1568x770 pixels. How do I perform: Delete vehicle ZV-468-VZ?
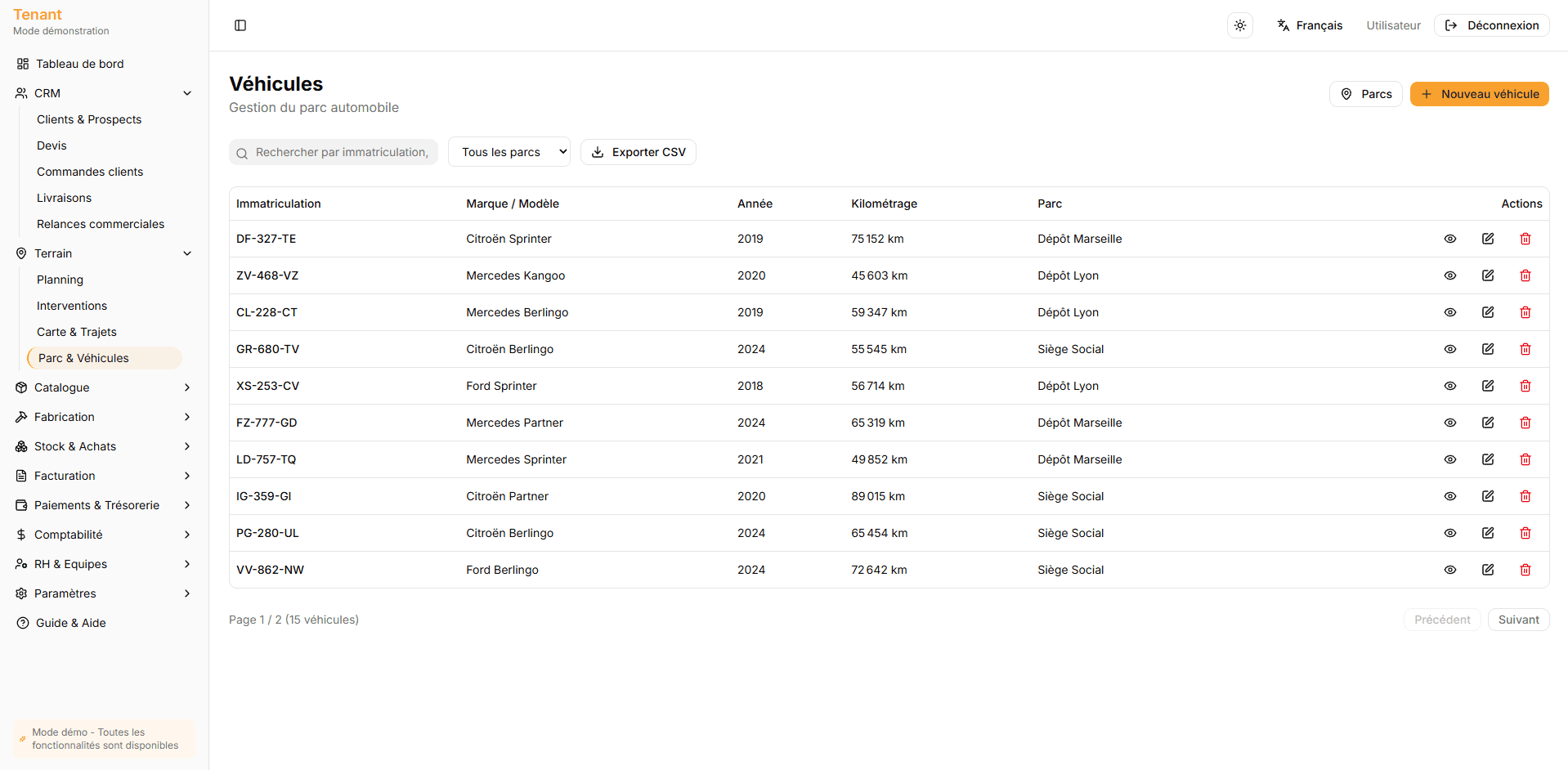[1525, 275]
